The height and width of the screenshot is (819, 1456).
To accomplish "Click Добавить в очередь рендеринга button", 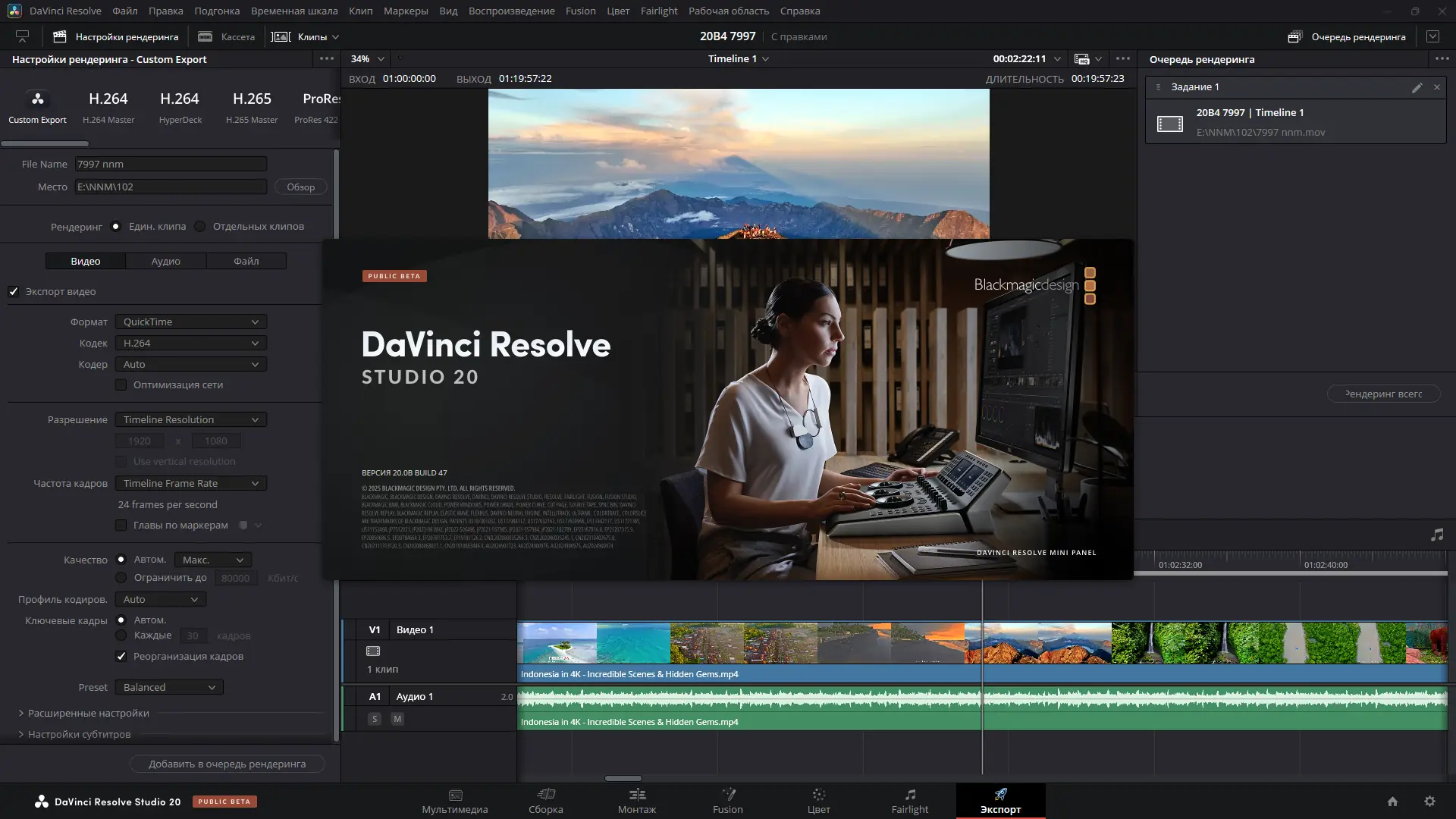I will point(227,764).
